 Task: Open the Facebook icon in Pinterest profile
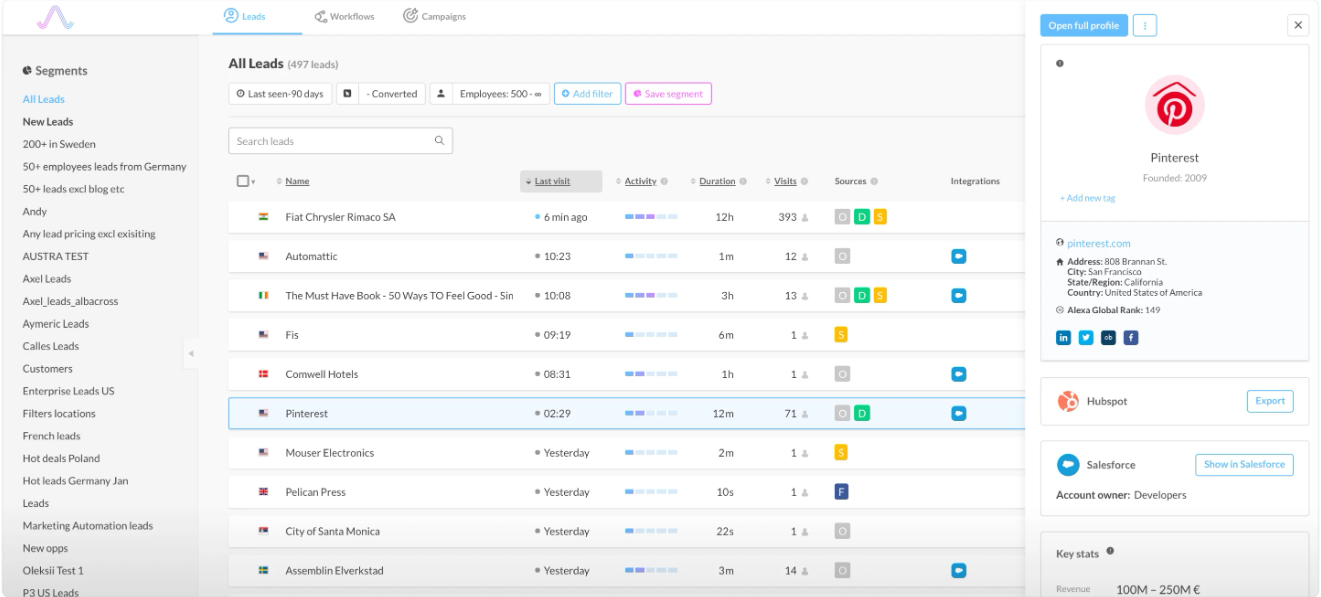(1131, 338)
